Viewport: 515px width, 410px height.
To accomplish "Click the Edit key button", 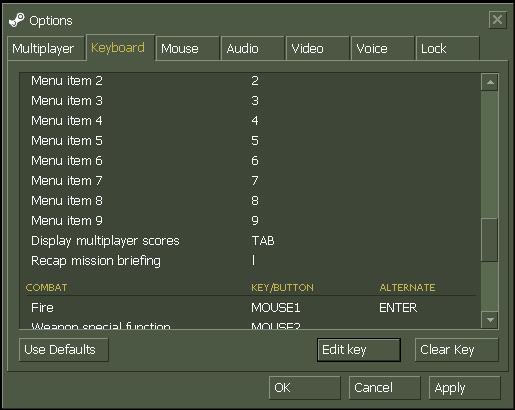I will [359, 350].
